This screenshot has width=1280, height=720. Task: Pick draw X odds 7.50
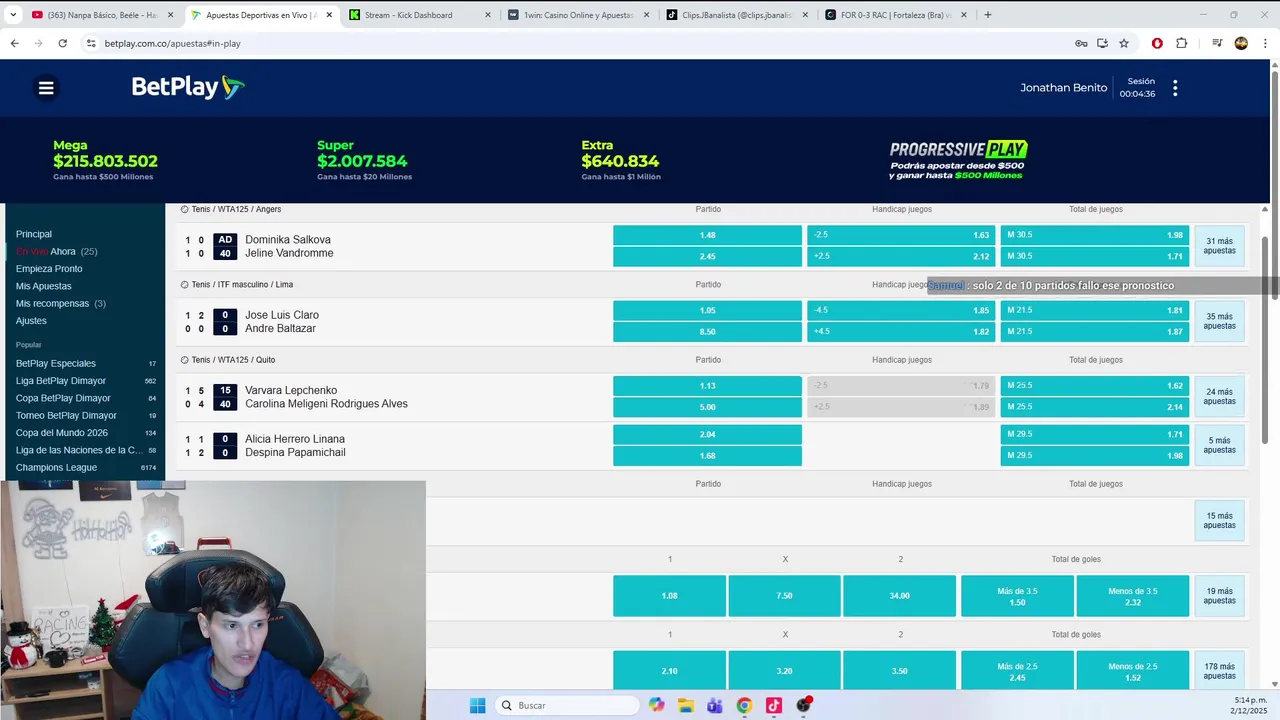(784, 596)
